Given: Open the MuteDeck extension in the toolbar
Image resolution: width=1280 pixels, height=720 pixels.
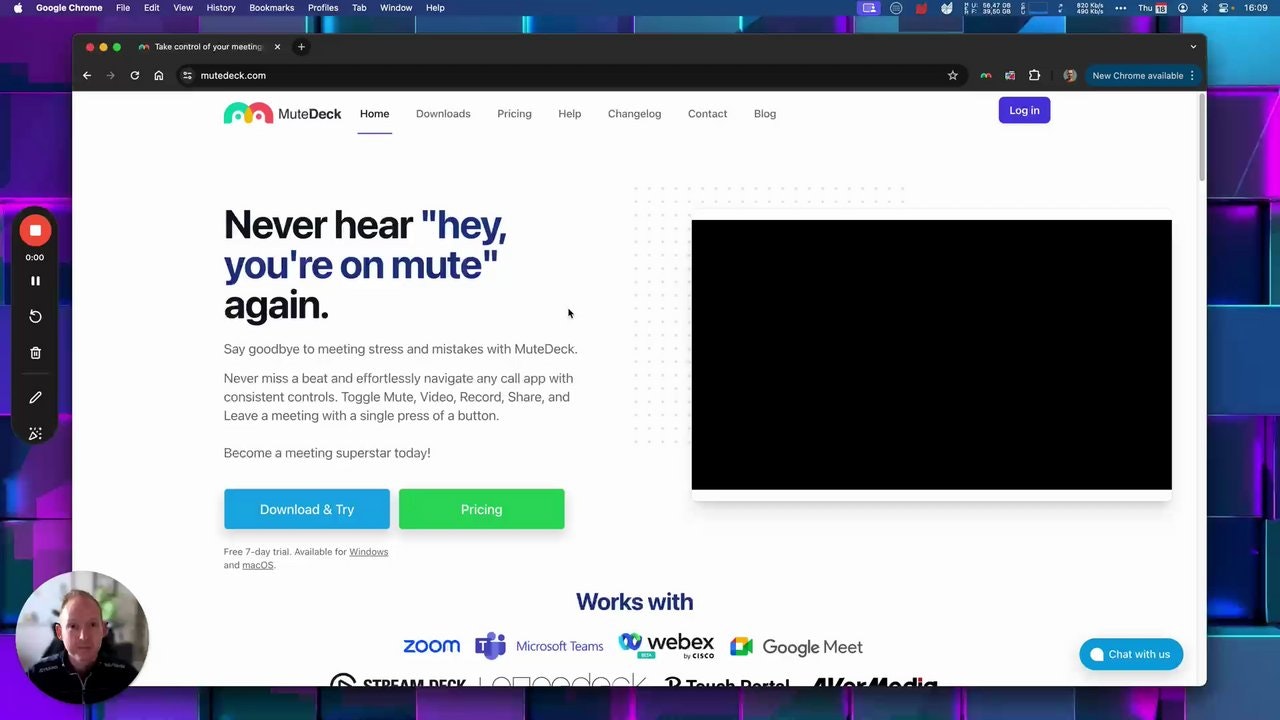Looking at the screenshot, I should [985, 75].
